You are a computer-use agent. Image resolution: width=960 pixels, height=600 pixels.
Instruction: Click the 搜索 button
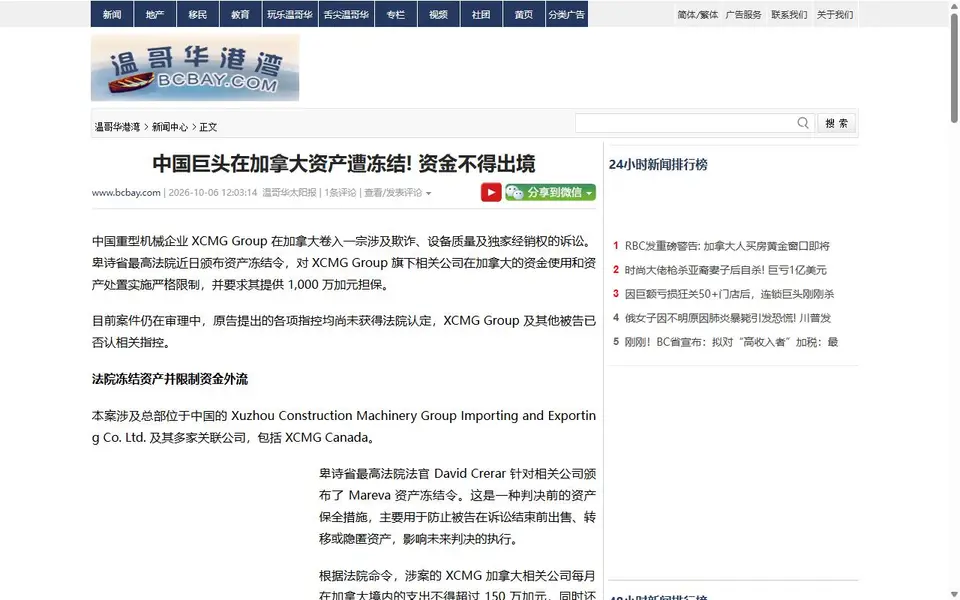(x=836, y=123)
